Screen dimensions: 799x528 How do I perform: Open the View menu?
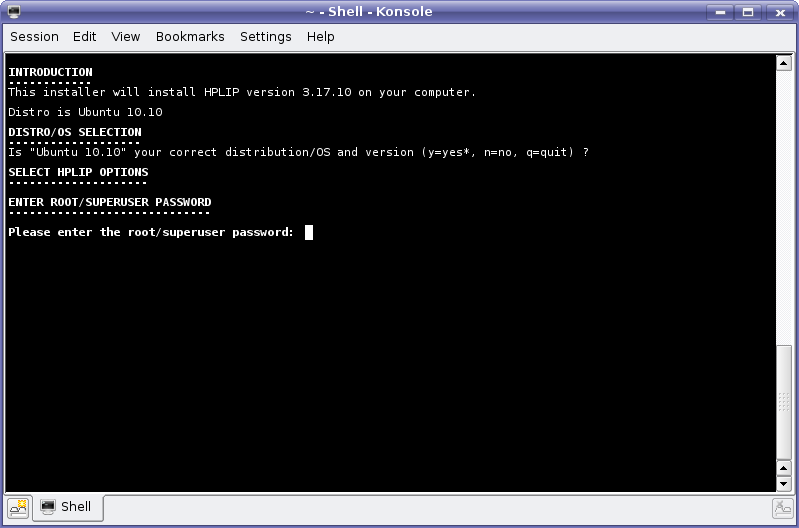pos(125,37)
